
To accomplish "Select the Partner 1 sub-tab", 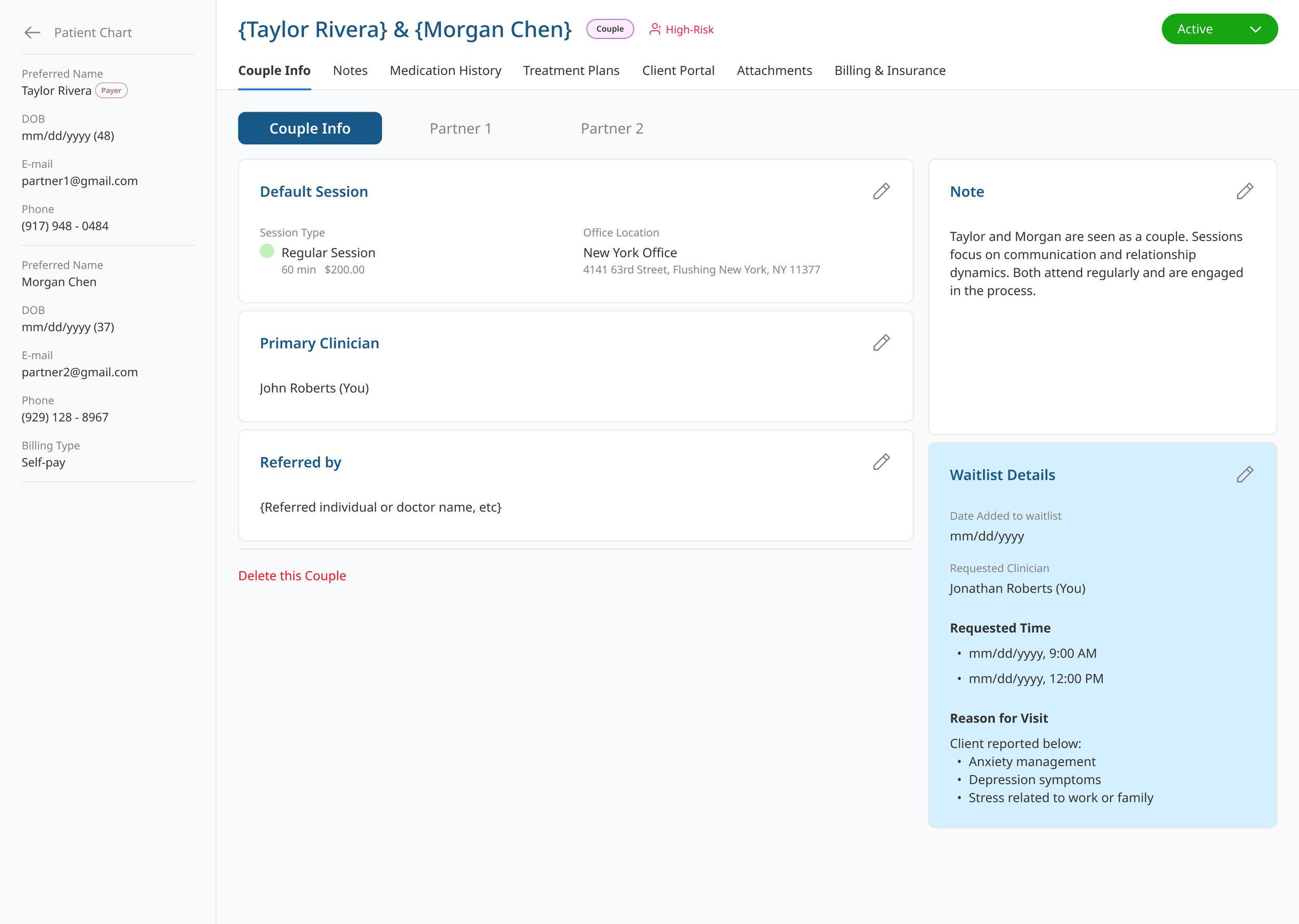I will point(460,128).
